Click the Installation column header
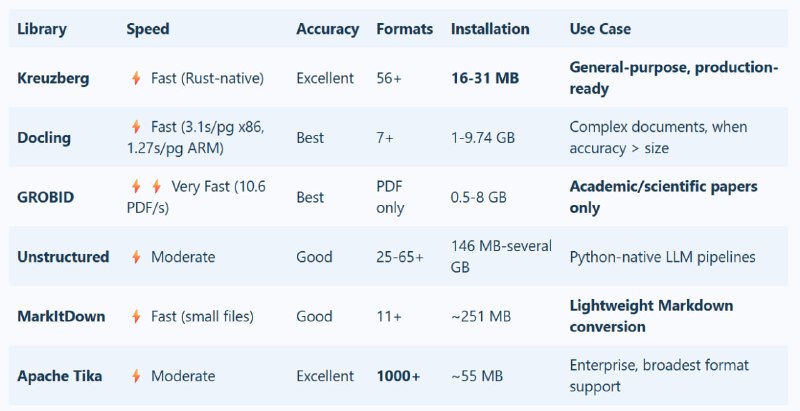800x411 pixels. [x=490, y=29]
